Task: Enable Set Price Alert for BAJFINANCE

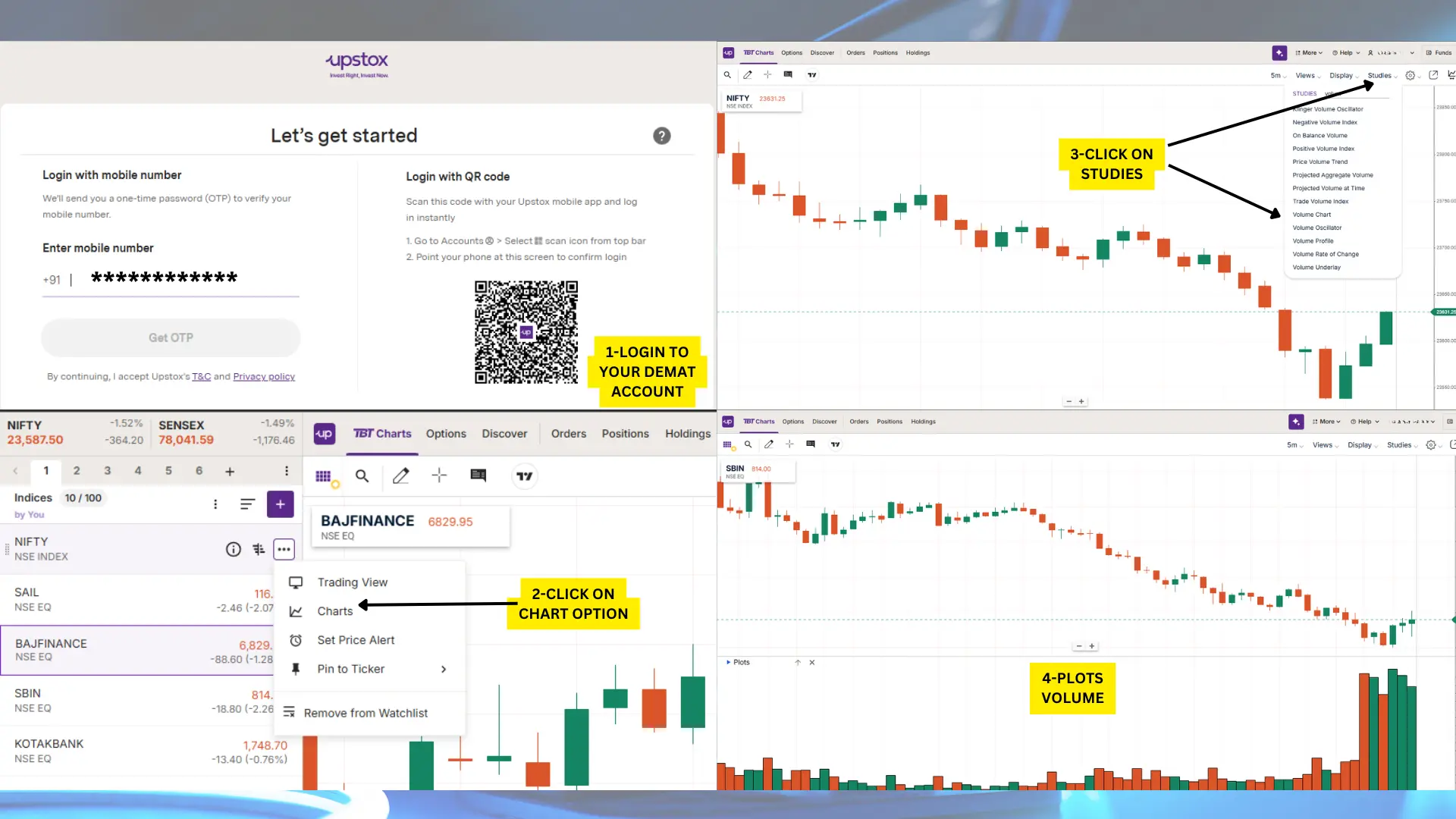Action: 356,640
